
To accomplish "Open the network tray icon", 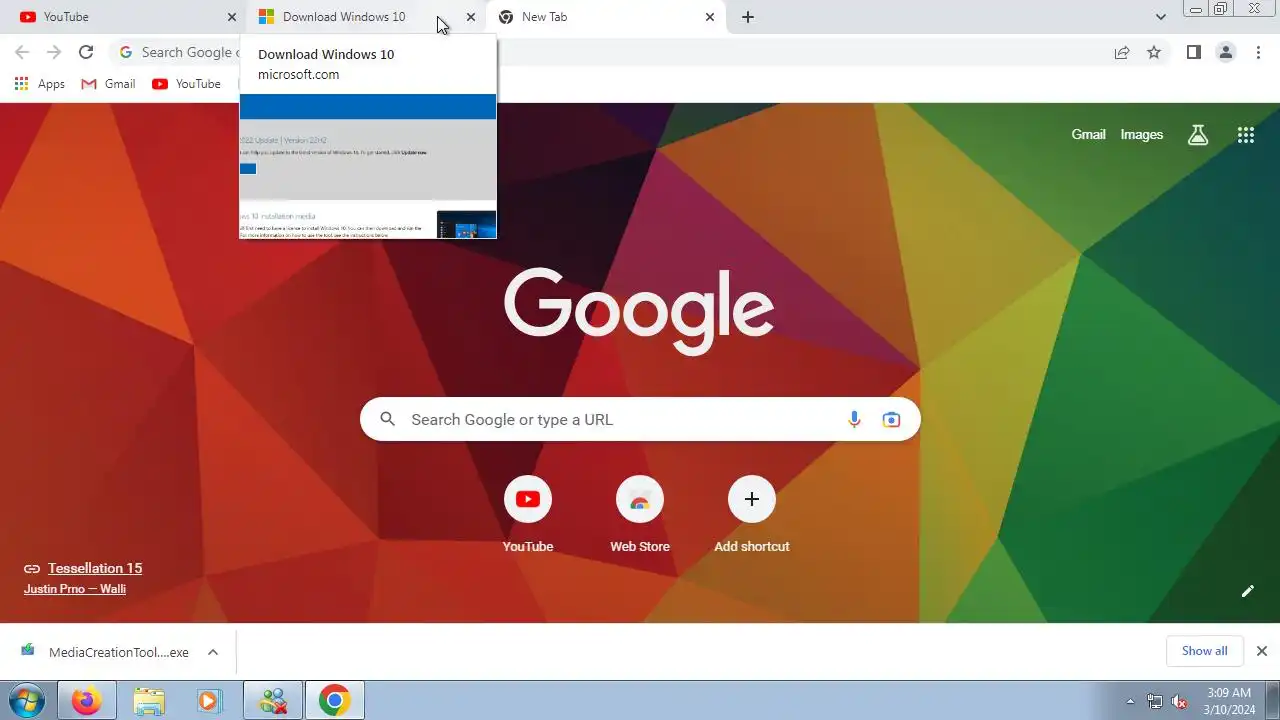I will pos(1154,701).
